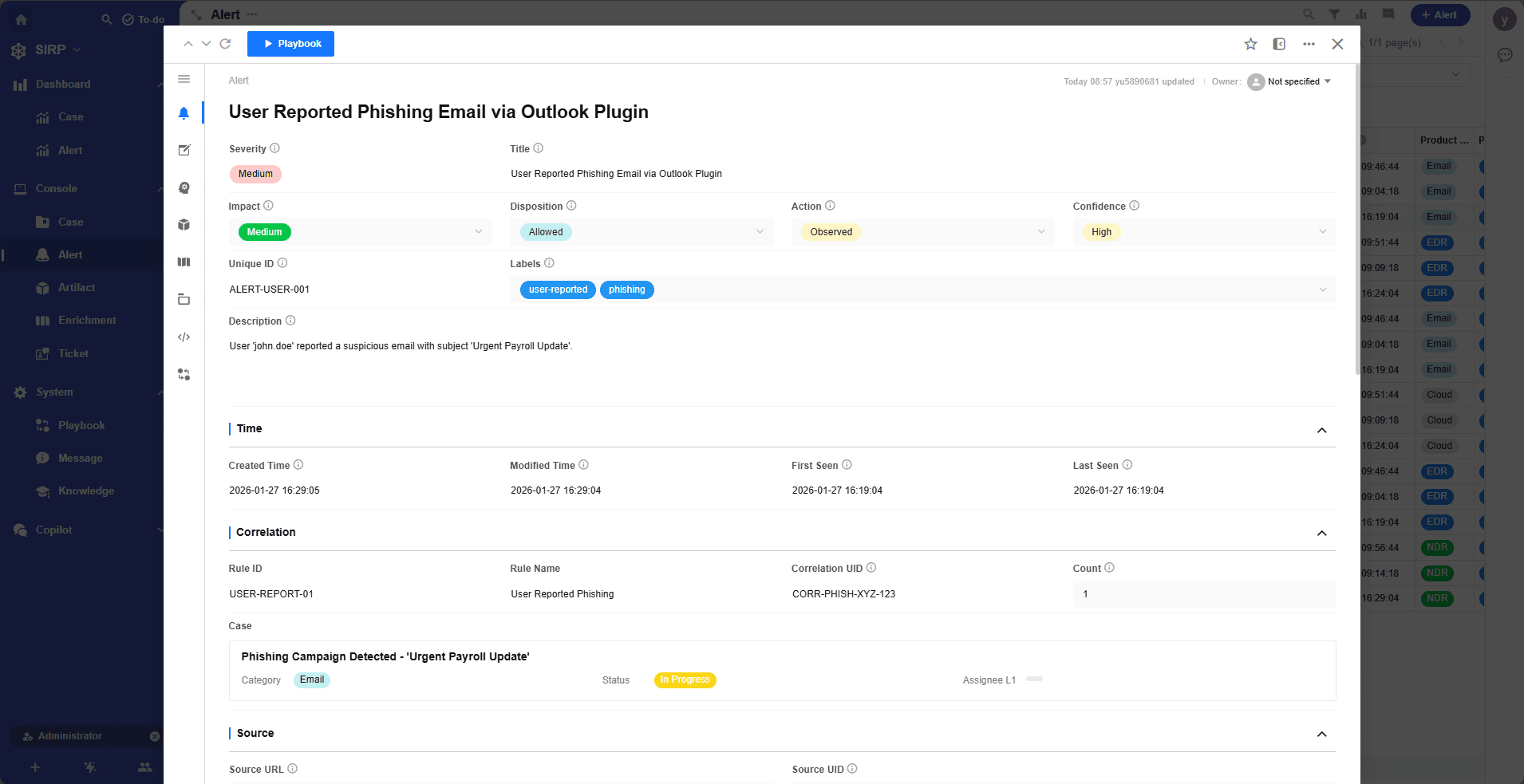Open the Disposition dropdown showing Allowed
1524x784 pixels.
click(x=642, y=232)
